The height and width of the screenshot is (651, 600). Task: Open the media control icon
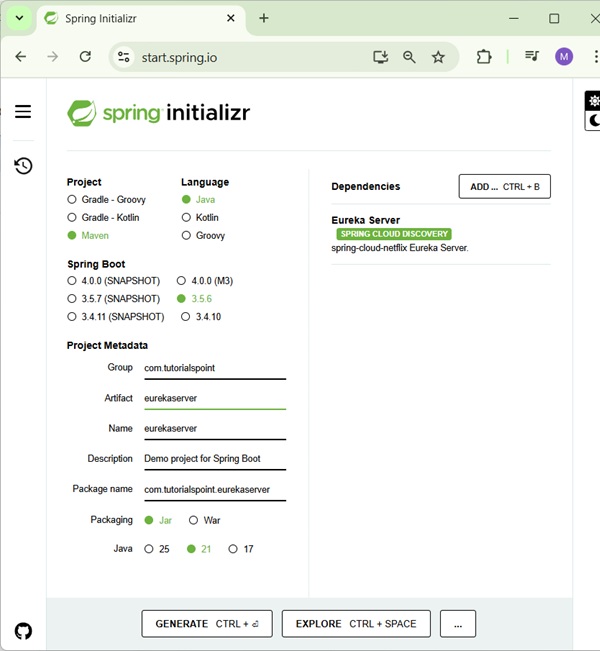tap(531, 56)
